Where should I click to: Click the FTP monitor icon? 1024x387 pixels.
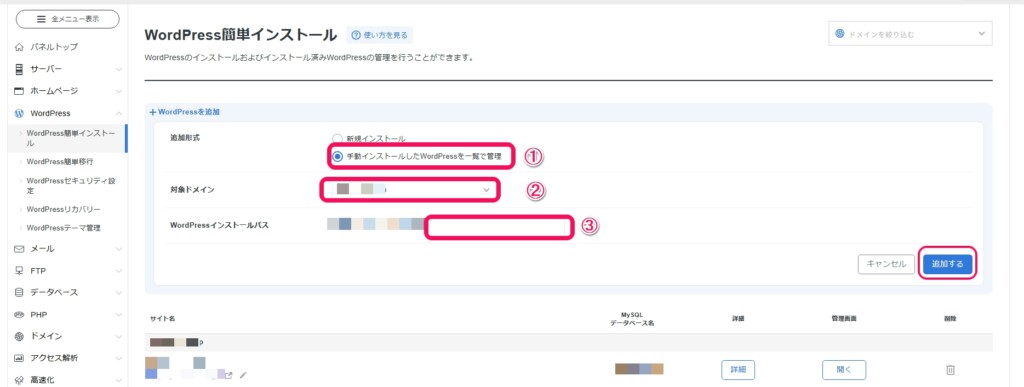pos(19,271)
